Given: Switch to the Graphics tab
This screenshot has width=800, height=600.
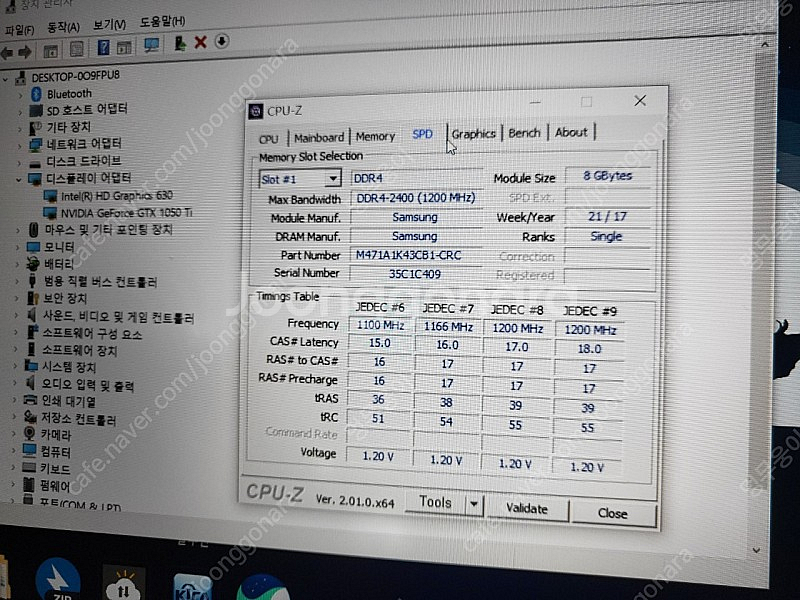Looking at the screenshot, I should 473,134.
